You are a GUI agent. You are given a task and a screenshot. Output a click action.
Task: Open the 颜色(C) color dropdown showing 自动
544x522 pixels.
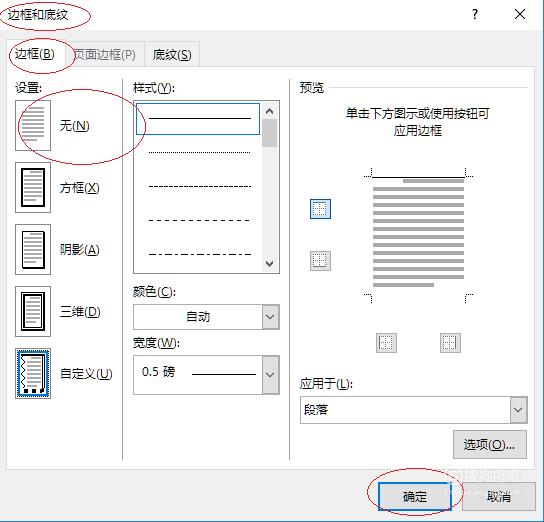[206, 317]
